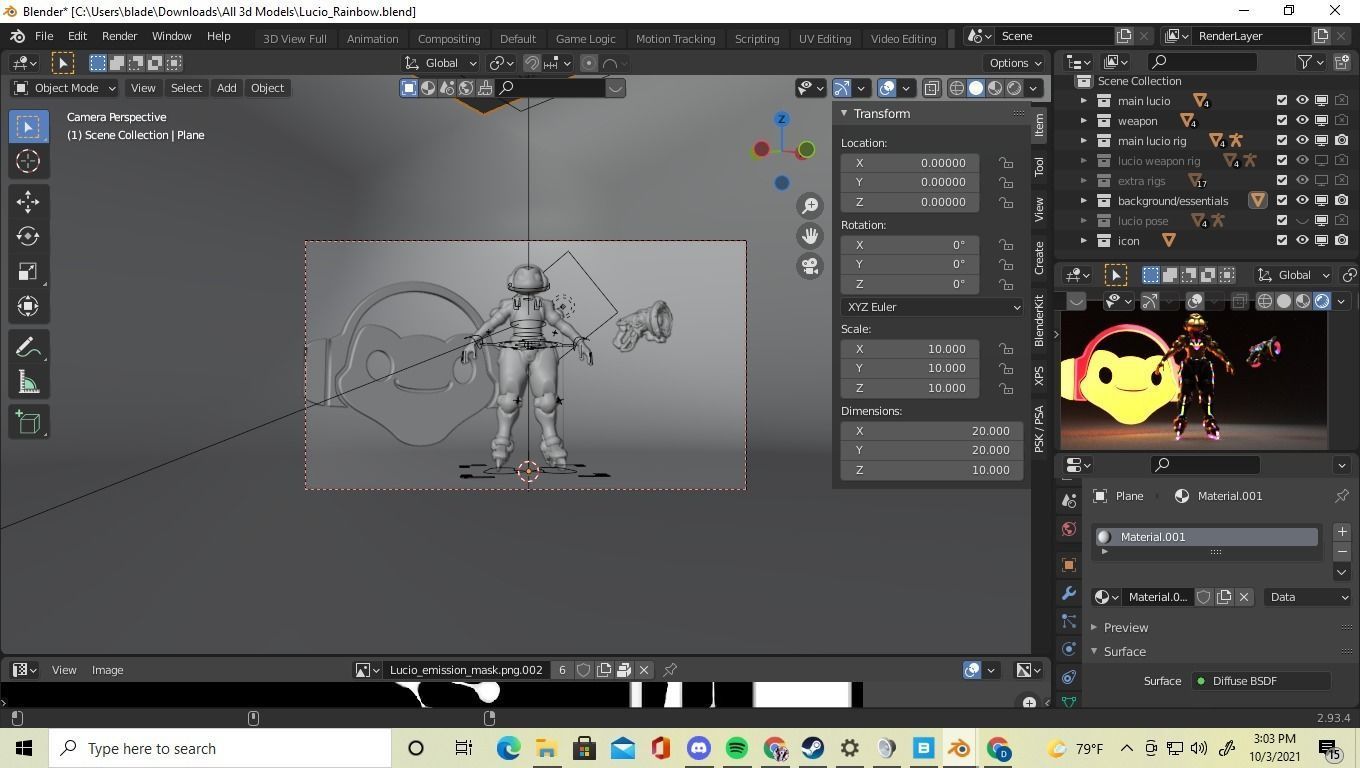Click the Scale Z value field

pyautogui.click(x=910, y=388)
